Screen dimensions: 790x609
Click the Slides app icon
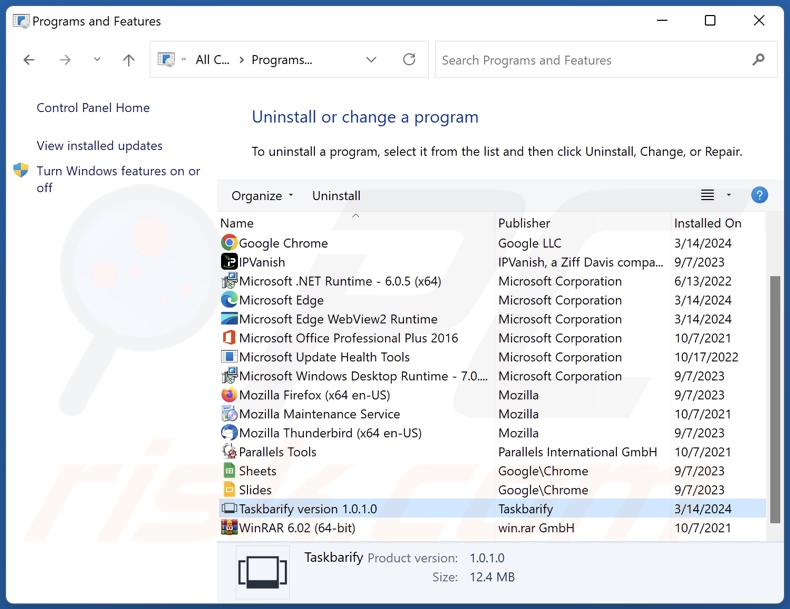(229, 490)
